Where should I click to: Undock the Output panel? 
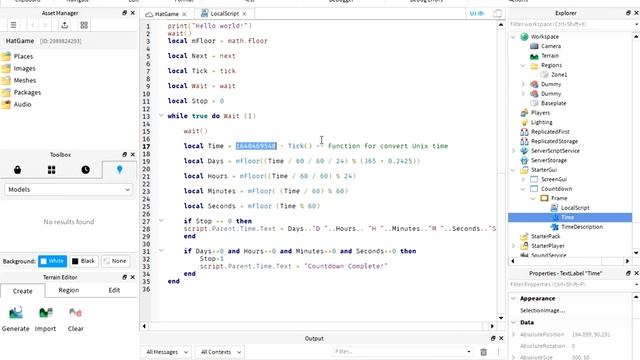[493, 338]
